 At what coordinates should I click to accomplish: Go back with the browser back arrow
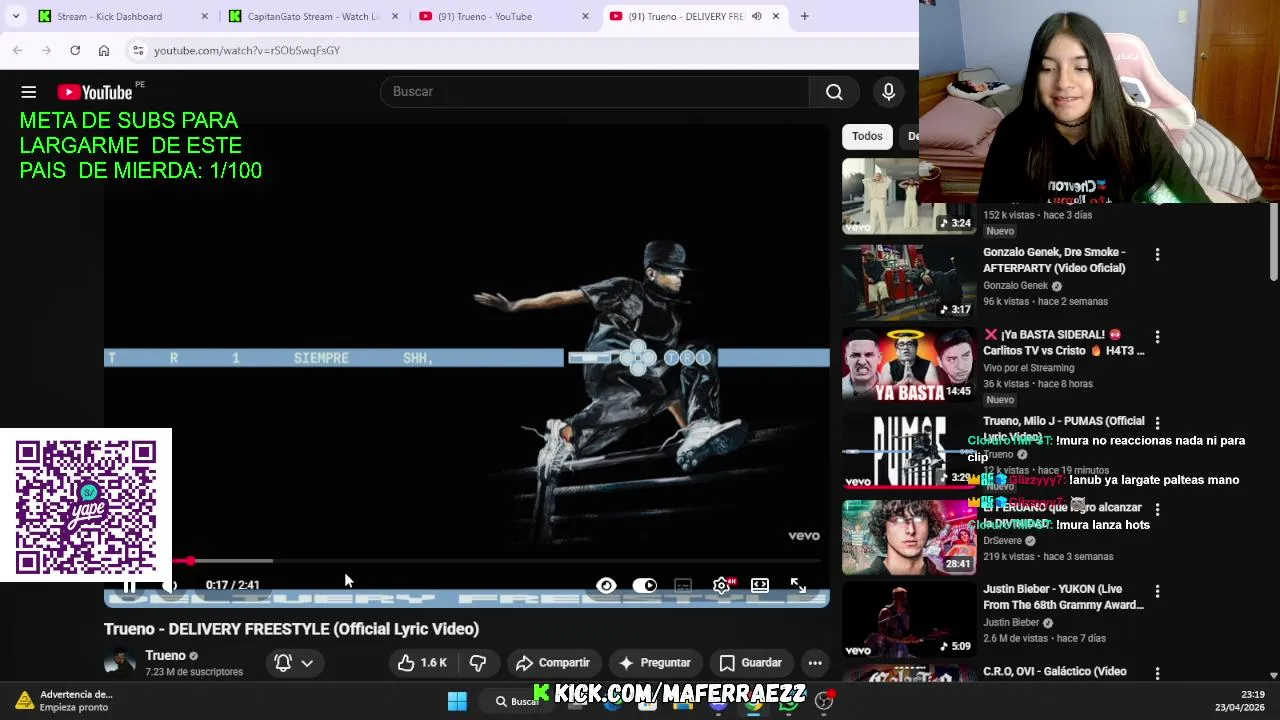[x=18, y=50]
